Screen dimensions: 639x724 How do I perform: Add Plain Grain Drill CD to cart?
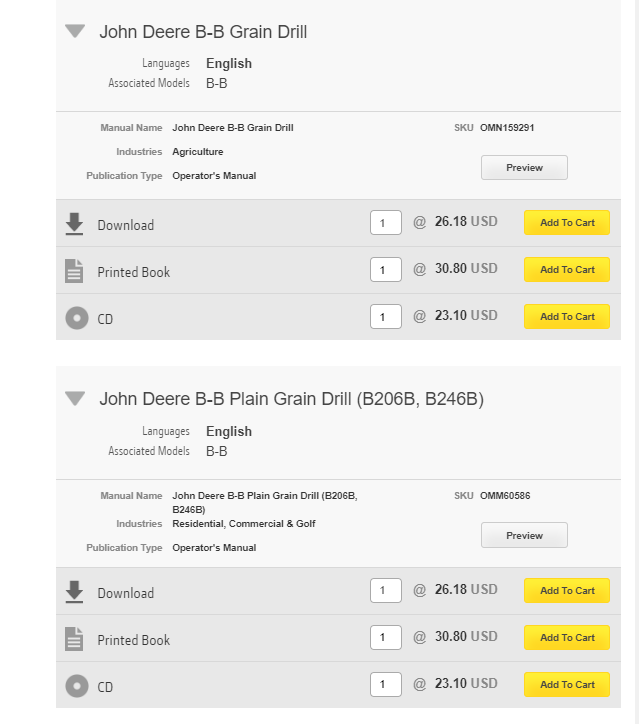[567, 685]
